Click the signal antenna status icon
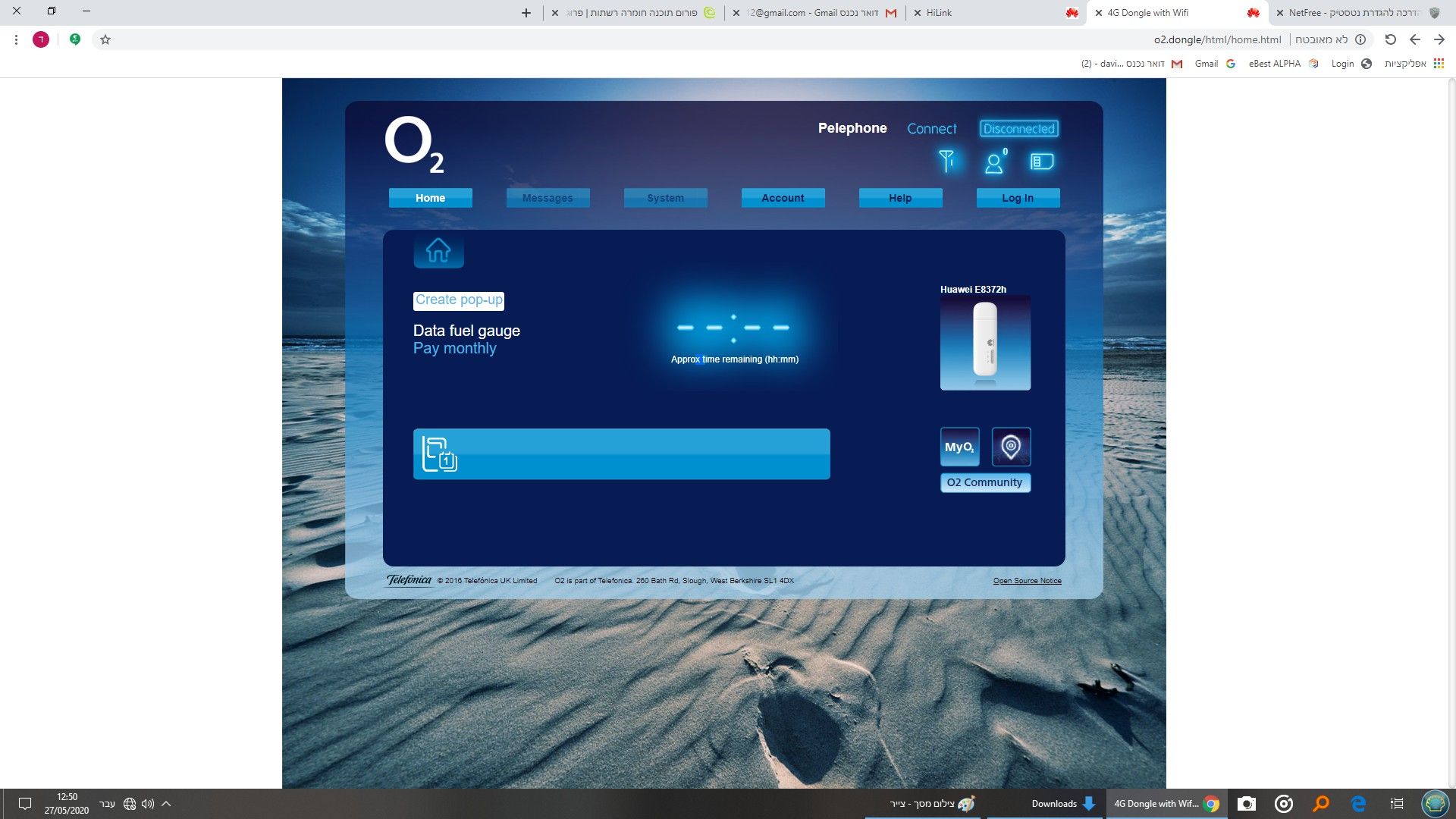Viewport: 1456px width, 819px height. 946,161
